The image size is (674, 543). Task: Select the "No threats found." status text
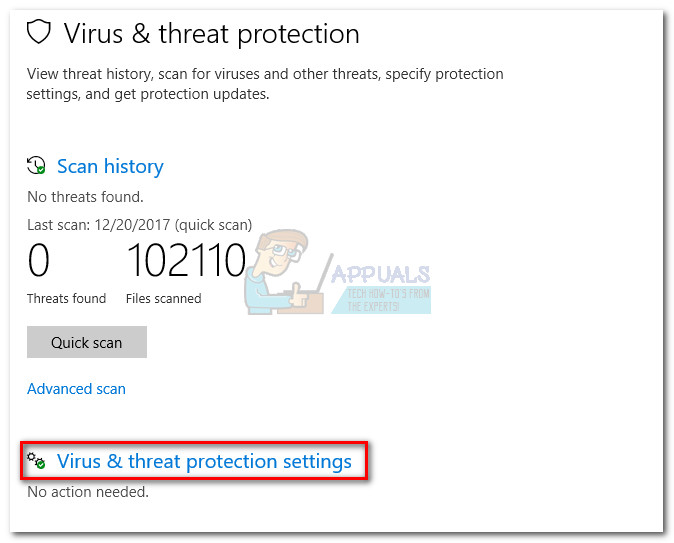[x=85, y=197]
